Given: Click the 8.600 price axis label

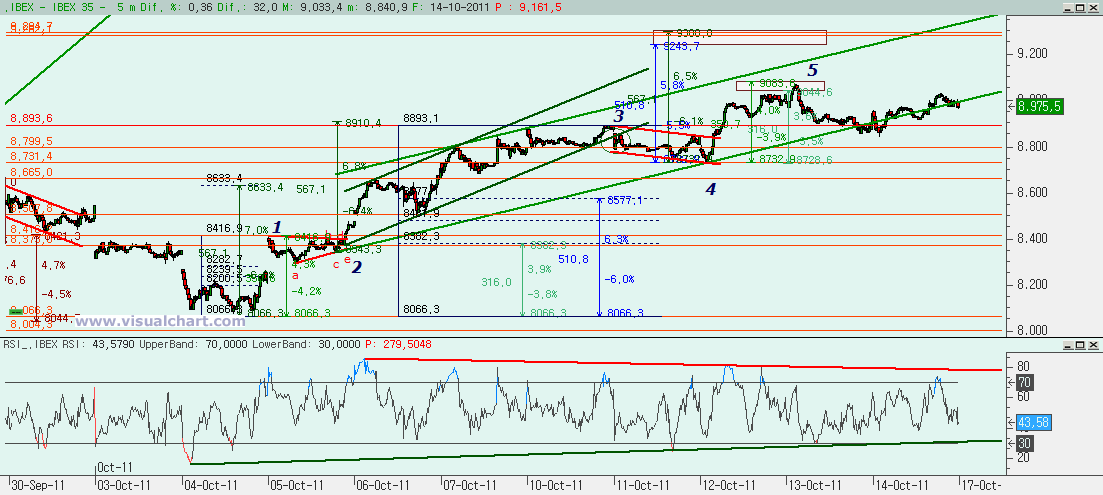Looking at the screenshot, I should 1033,193.
